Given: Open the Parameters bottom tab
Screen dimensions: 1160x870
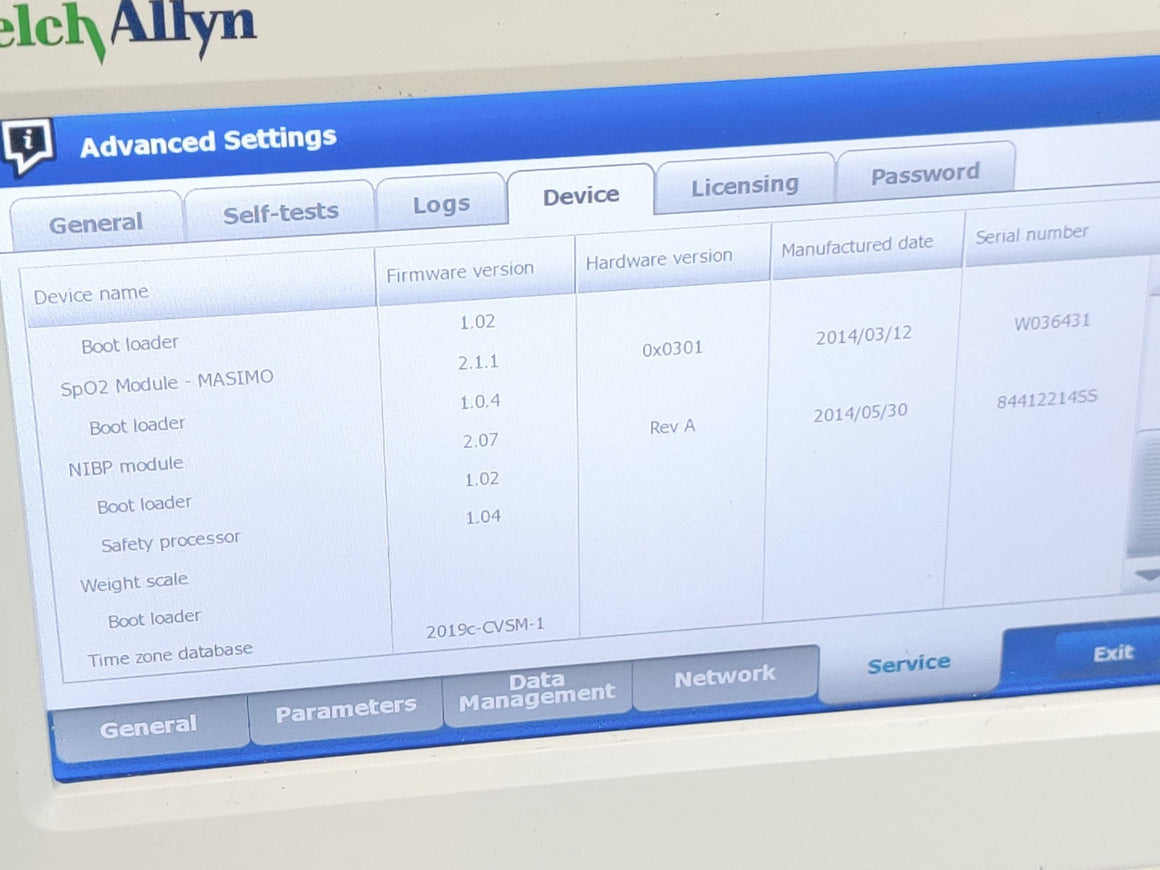Looking at the screenshot, I should click(x=345, y=710).
